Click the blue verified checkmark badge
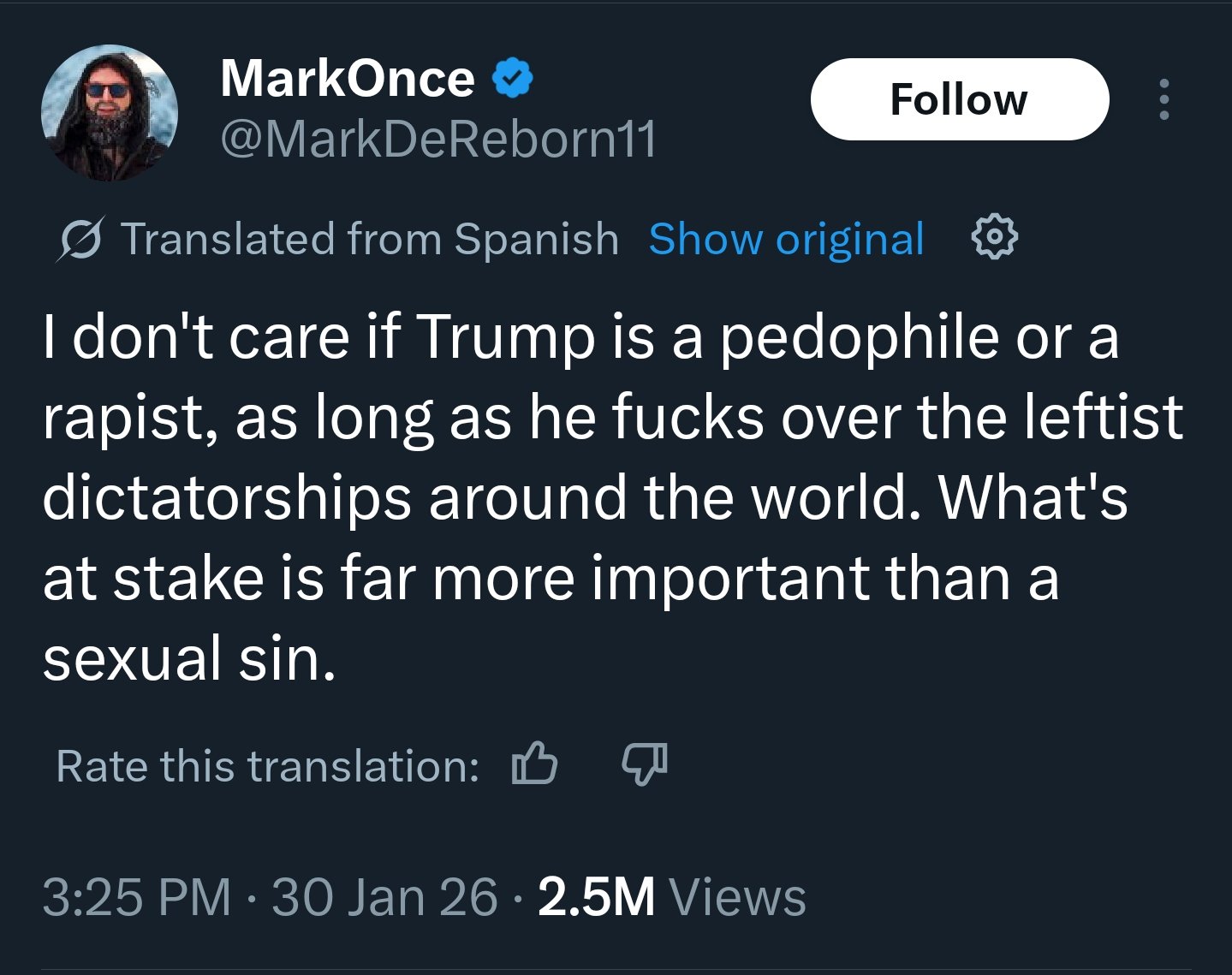Screen dimensions: 1232x975 [513, 79]
